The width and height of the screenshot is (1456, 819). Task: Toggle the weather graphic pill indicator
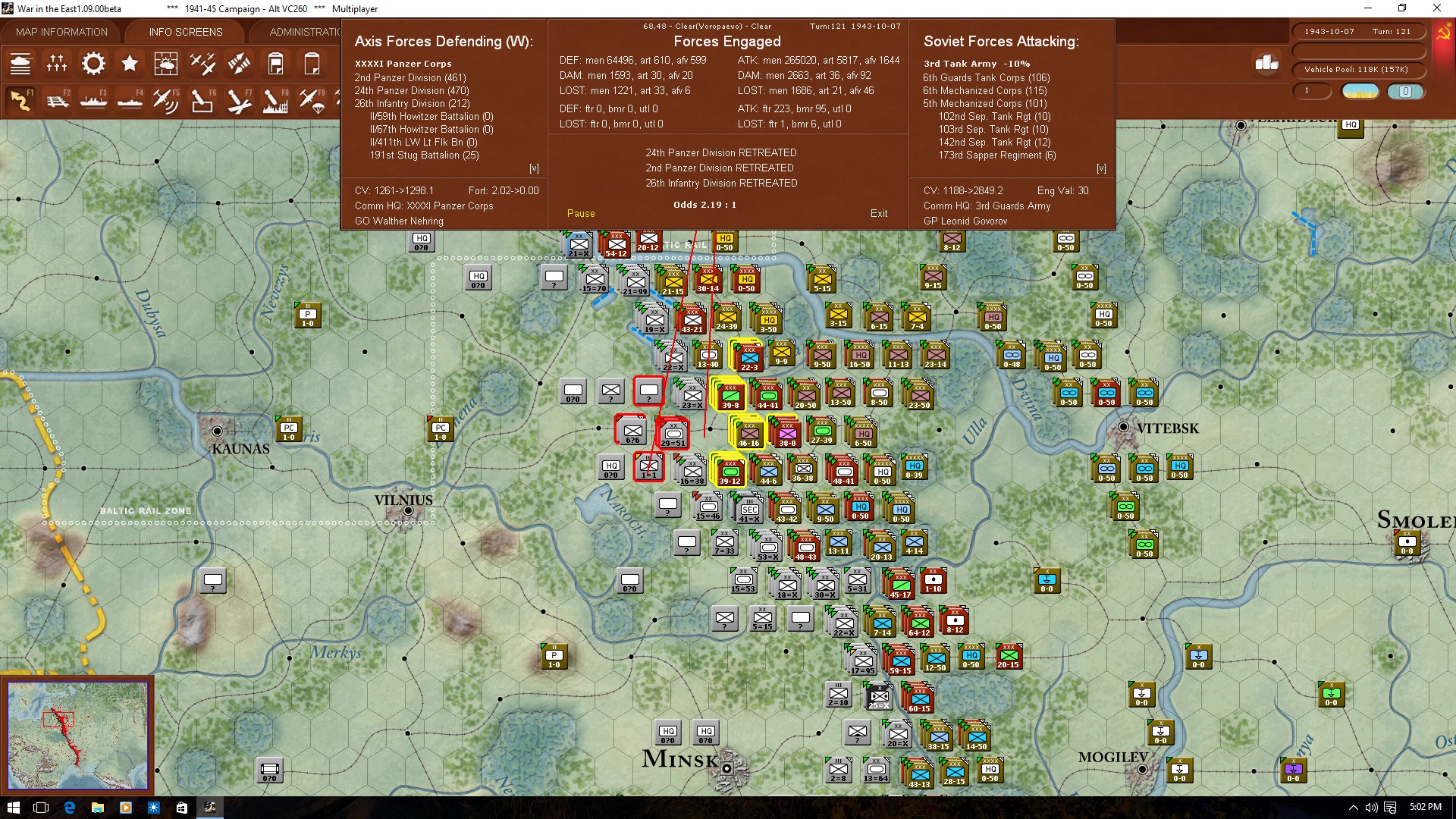(x=1360, y=92)
